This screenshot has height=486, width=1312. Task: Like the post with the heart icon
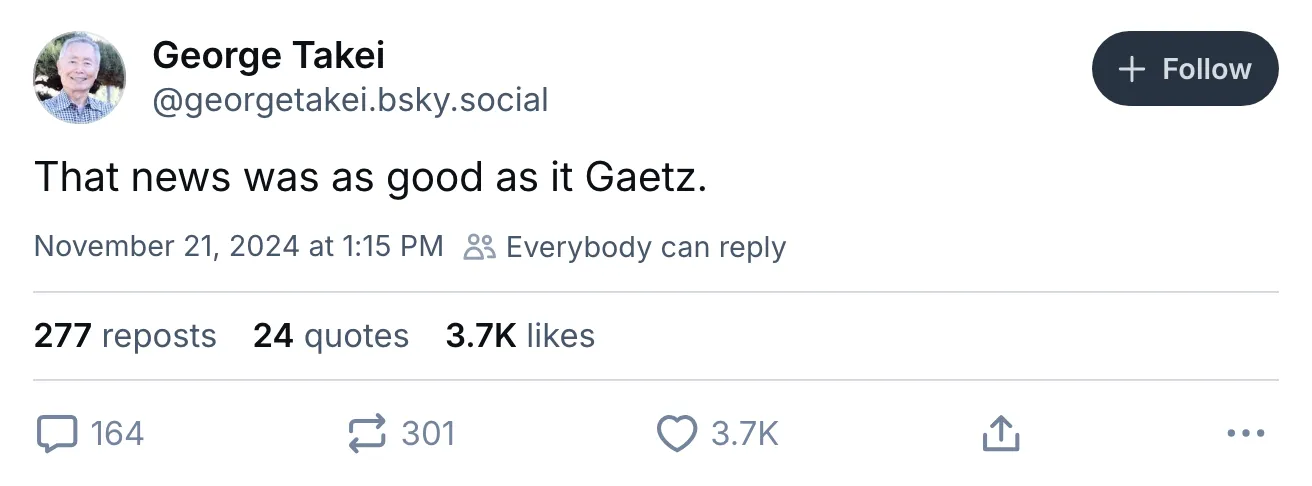[x=677, y=434]
